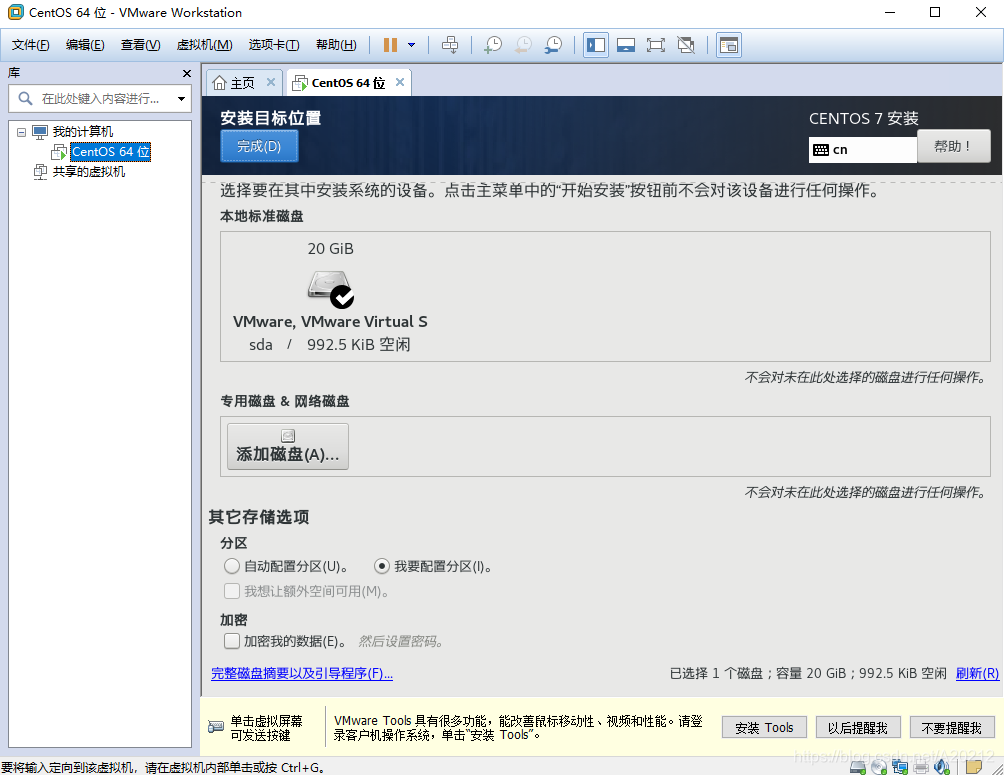
Task: Click the 刷新(R) link
Action: (x=977, y=673)
